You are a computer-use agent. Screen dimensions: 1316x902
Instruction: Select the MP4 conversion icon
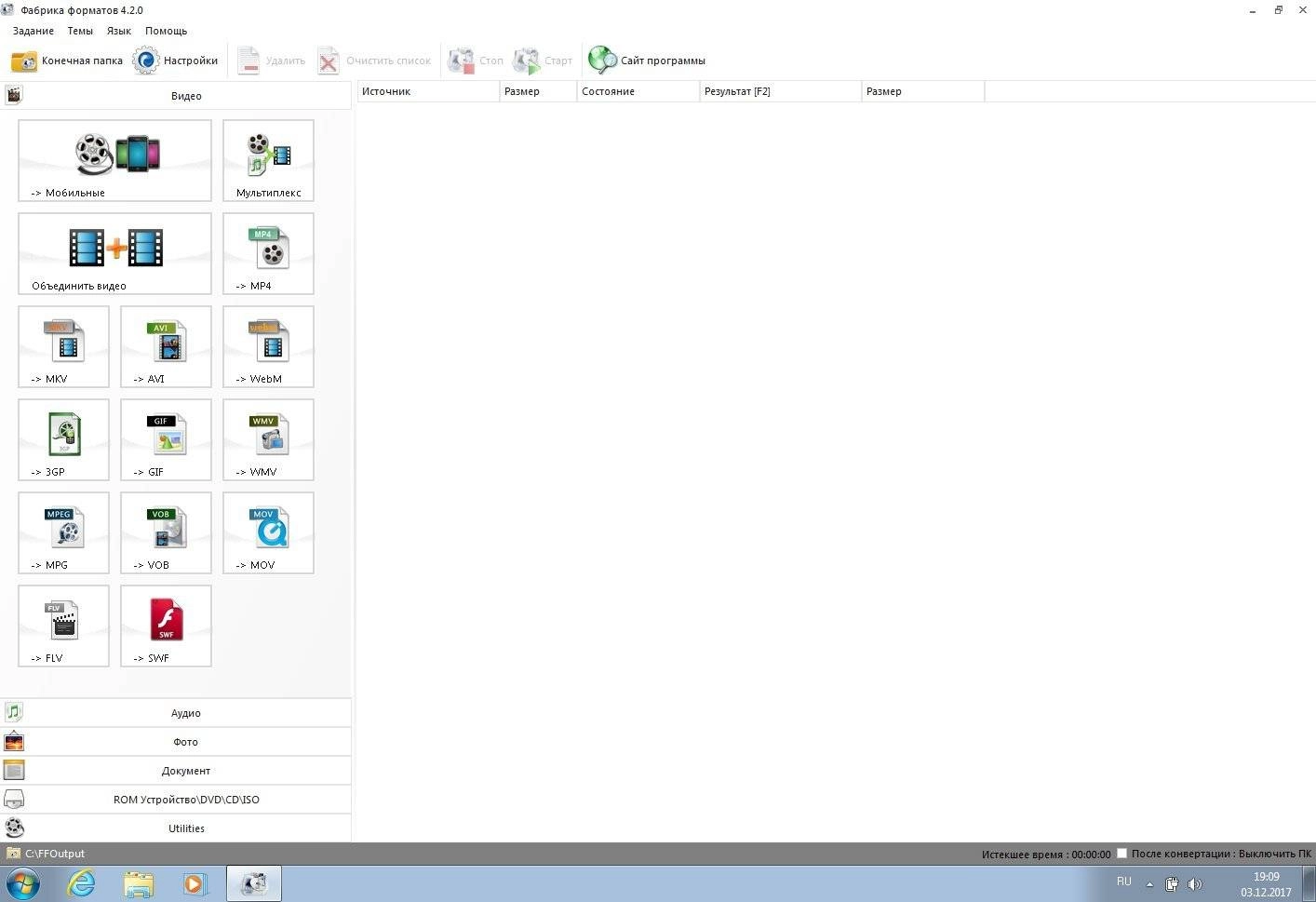pos(268,253)
